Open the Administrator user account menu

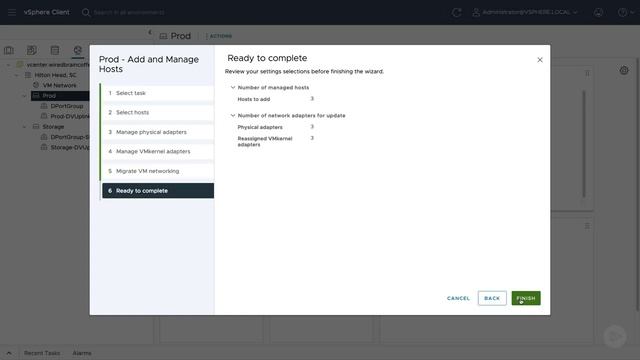[x=525, y=12]
